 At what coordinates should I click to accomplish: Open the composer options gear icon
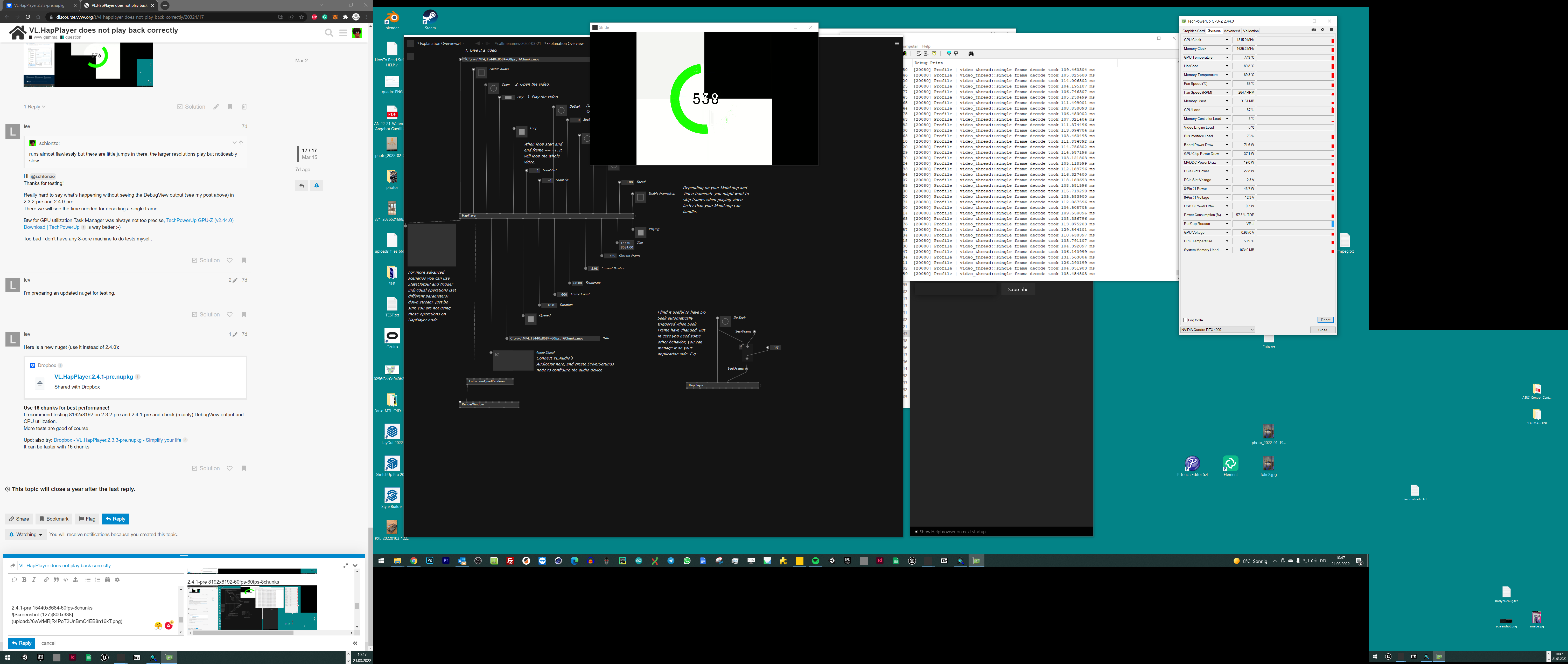pyautogui.click(x=117, y=579)
